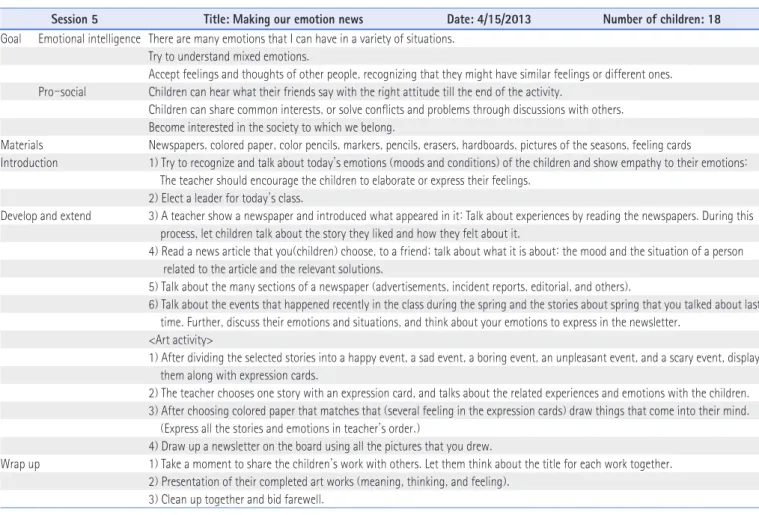This screenshot has width=759, height=515.
Task: Click '2) Elect a leader for today's class.'
Action: click(x=226, y=198)
